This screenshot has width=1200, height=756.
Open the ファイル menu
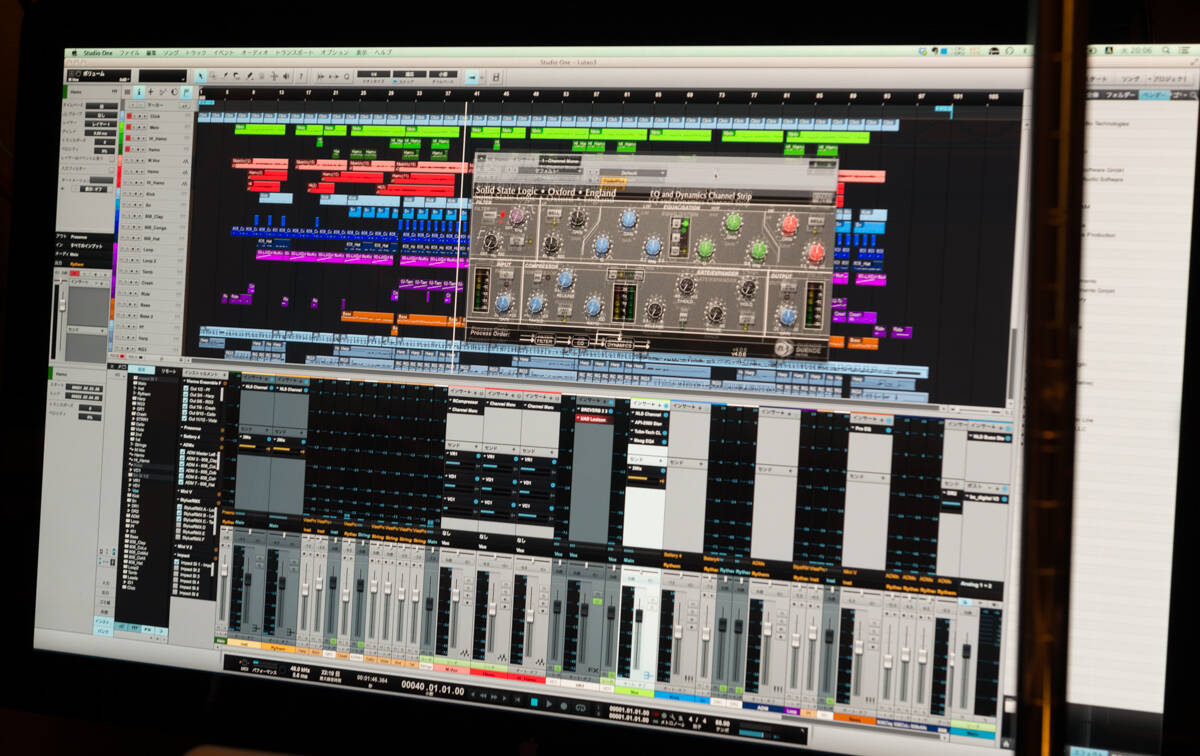pos(130,51)
